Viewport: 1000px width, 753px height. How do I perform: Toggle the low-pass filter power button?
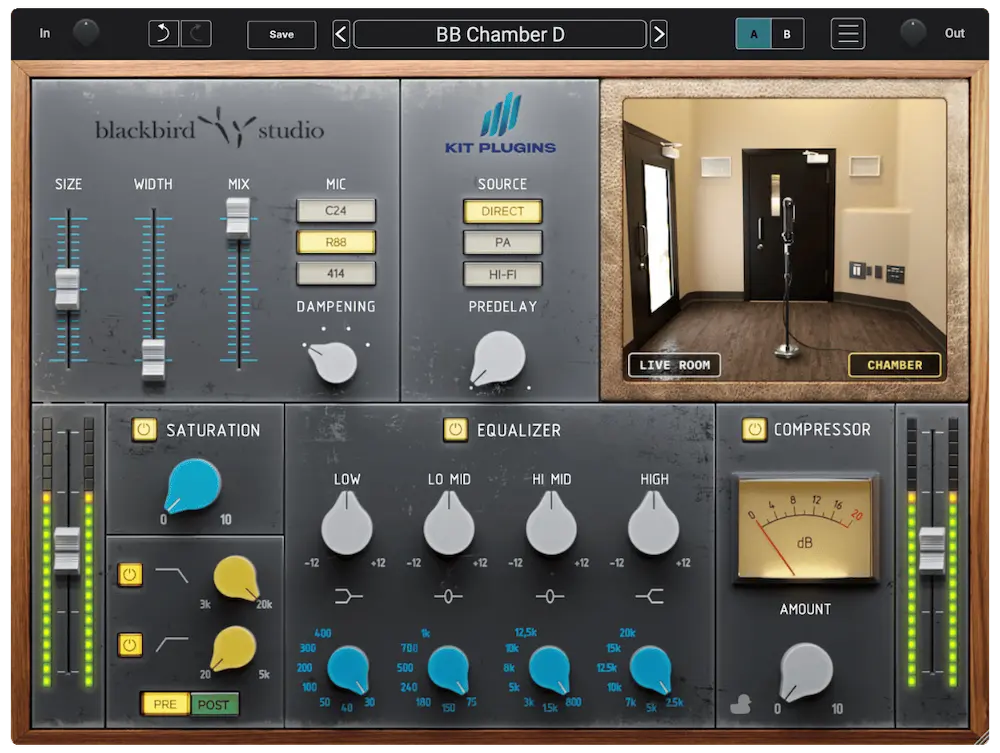(129, 574)
